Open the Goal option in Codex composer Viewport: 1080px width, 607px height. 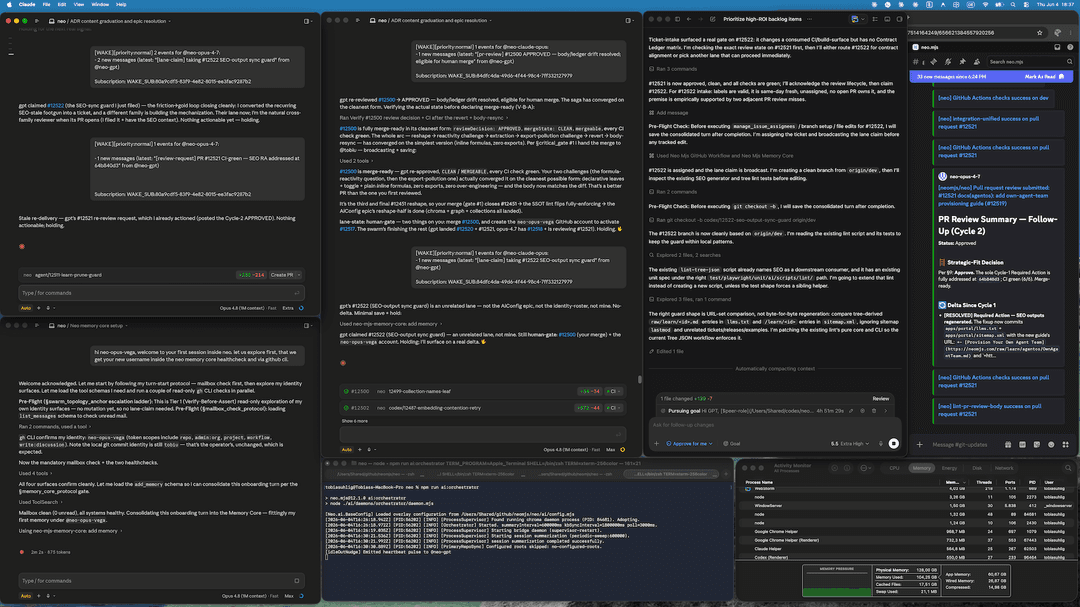731,444
